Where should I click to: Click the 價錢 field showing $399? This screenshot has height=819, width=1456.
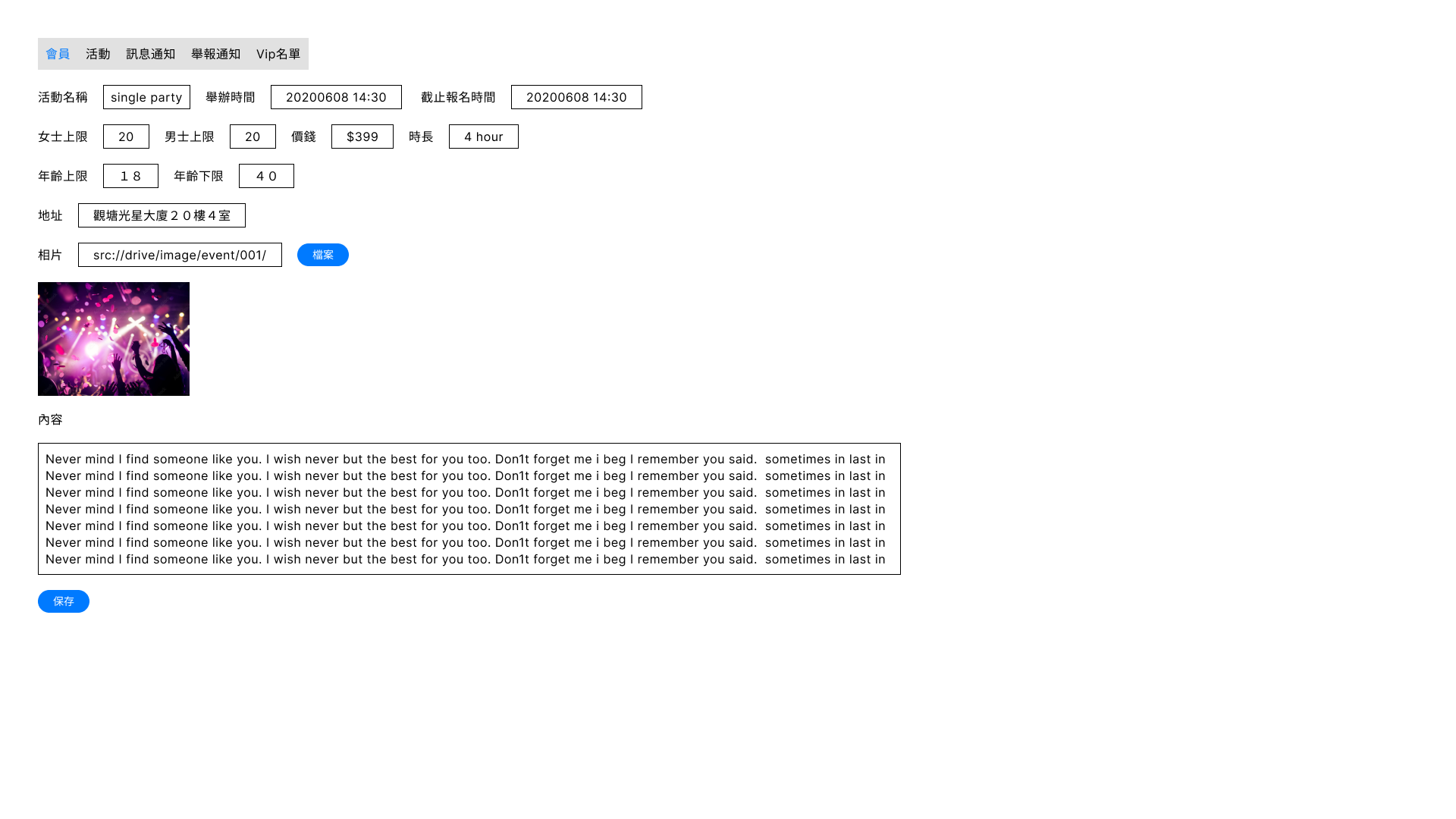362,136
